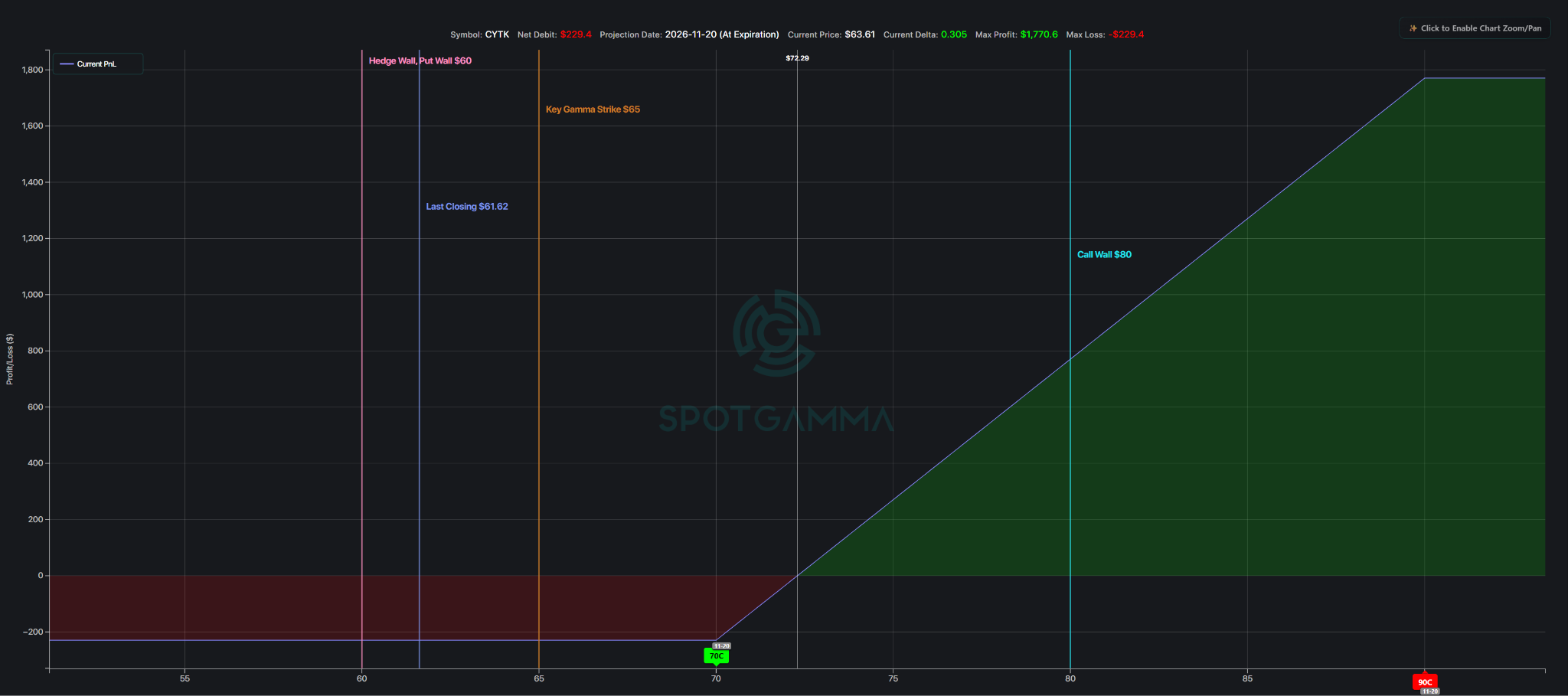The width and height of the screenshot is (1568, 696).
Task: Click the Current Price $63.61 value
Action: [x=860, y=34]
